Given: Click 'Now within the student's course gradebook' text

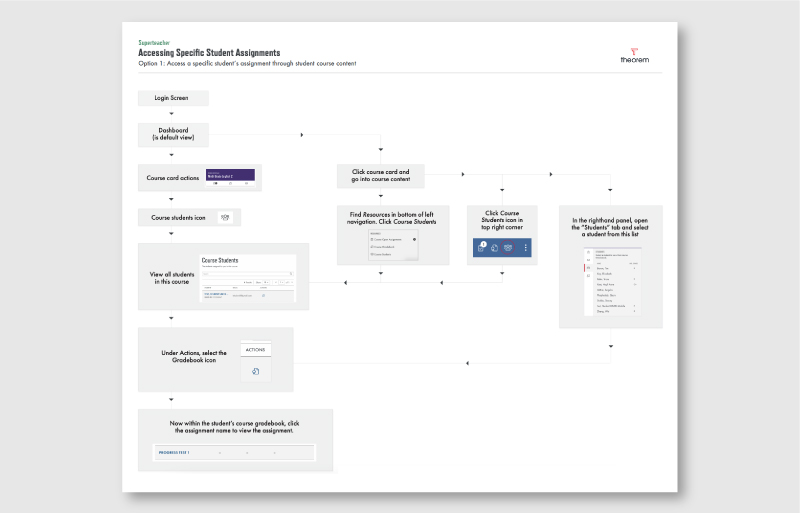Looking at the screenshot, I should point(234,427).
